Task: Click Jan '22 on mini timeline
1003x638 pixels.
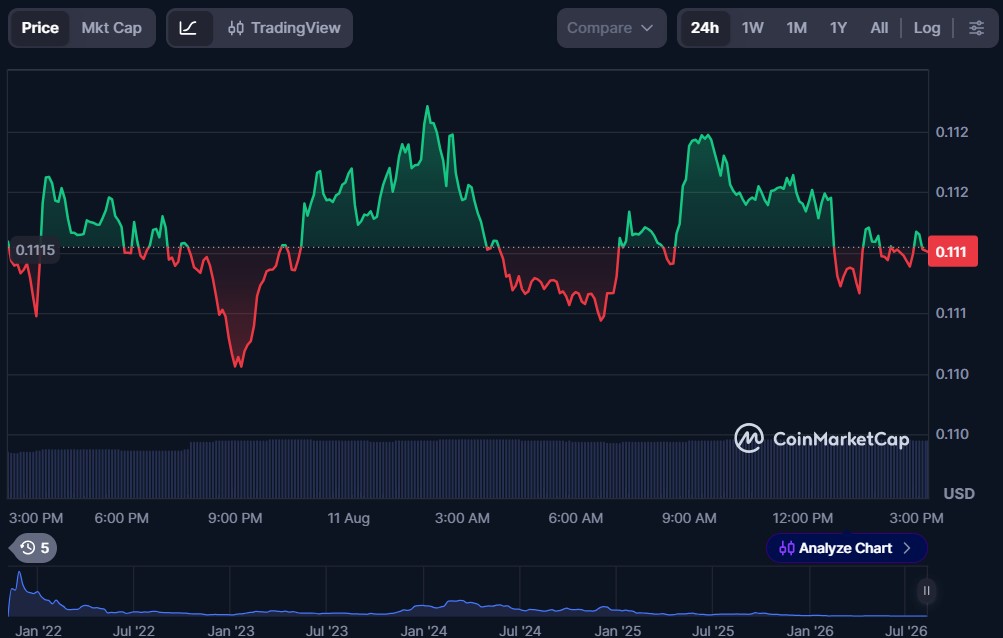Action: 38,631
